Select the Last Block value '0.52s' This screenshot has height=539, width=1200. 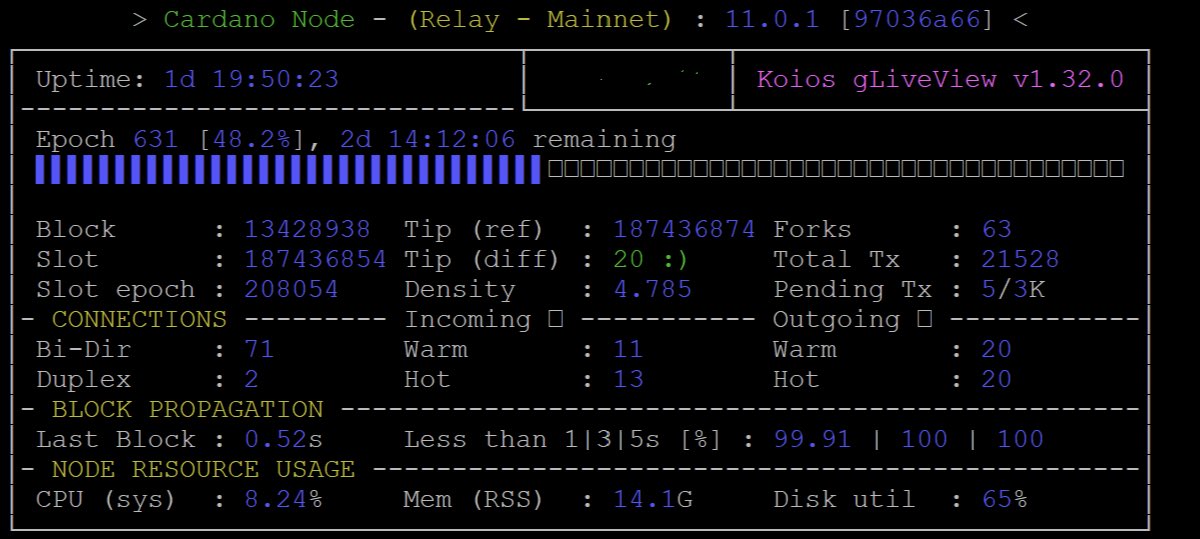point(283,439)
